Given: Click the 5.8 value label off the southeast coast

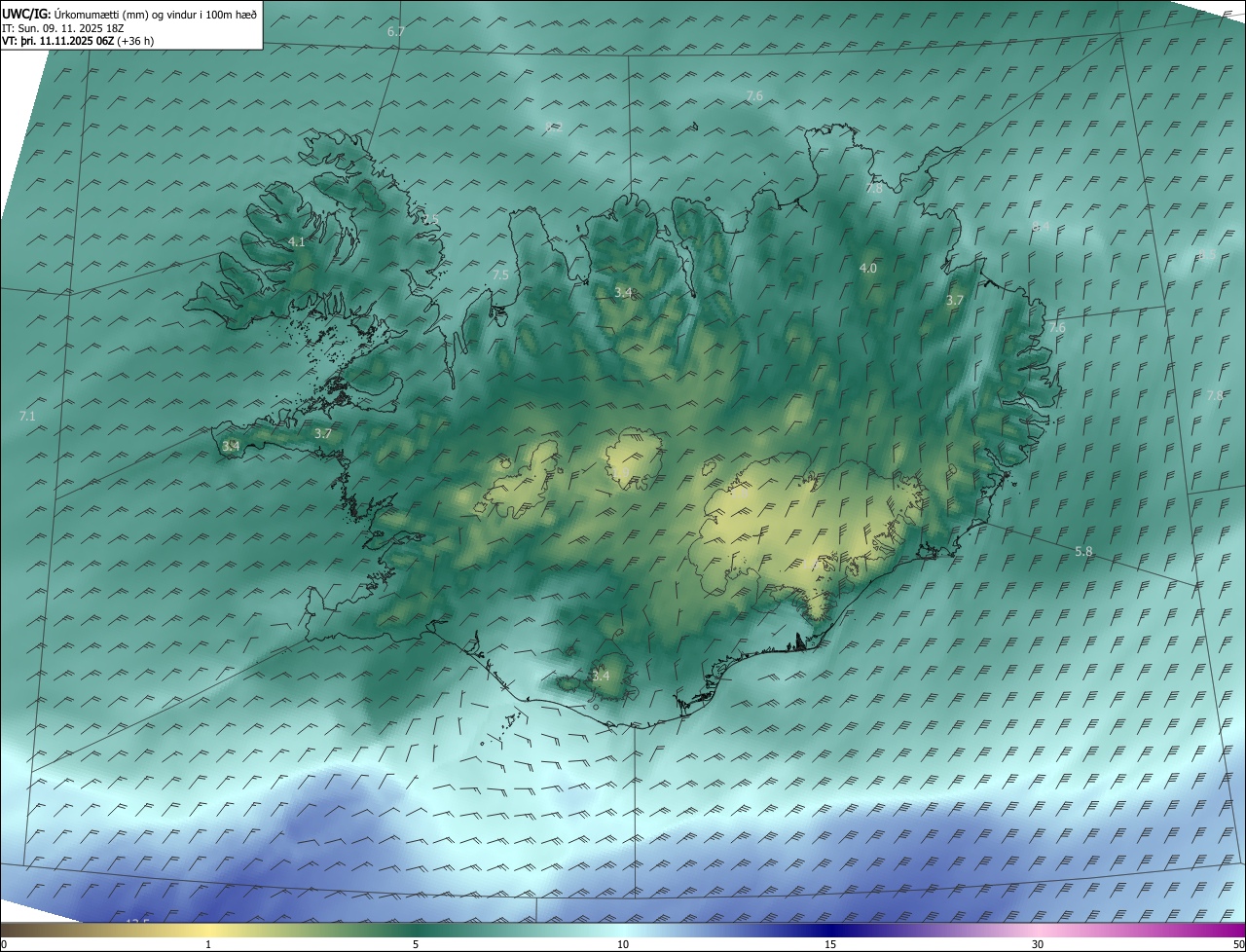Looking at the screenshot, I should (x=1083, y=551).
